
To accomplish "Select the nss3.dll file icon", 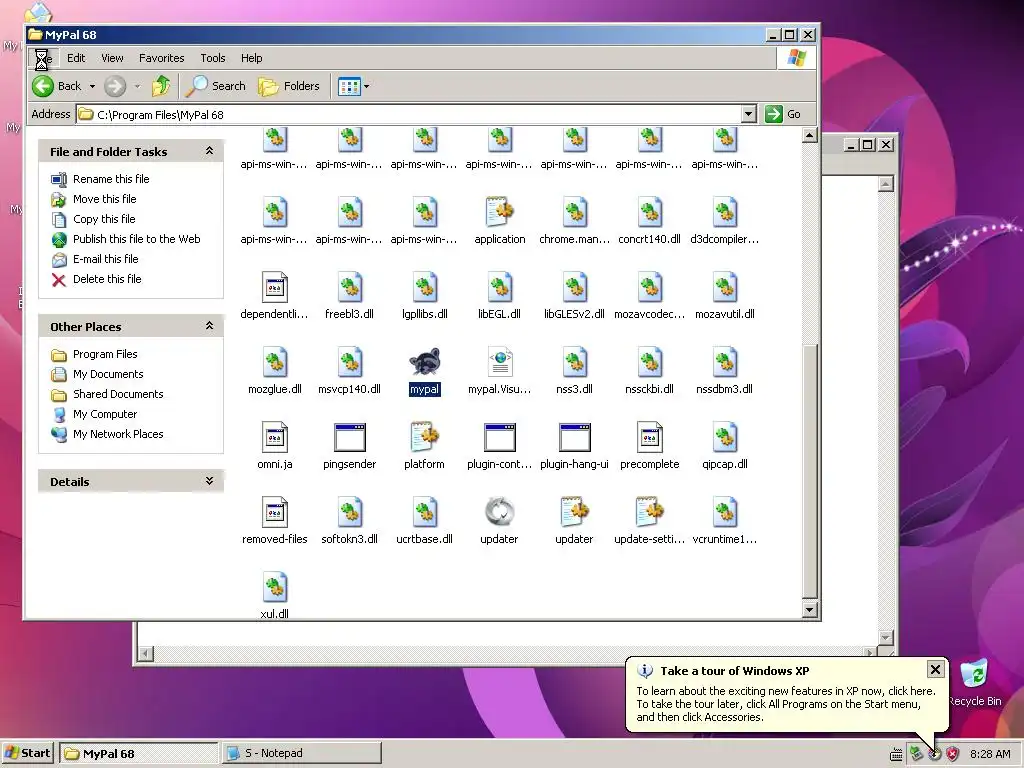I will click(575, 362).
